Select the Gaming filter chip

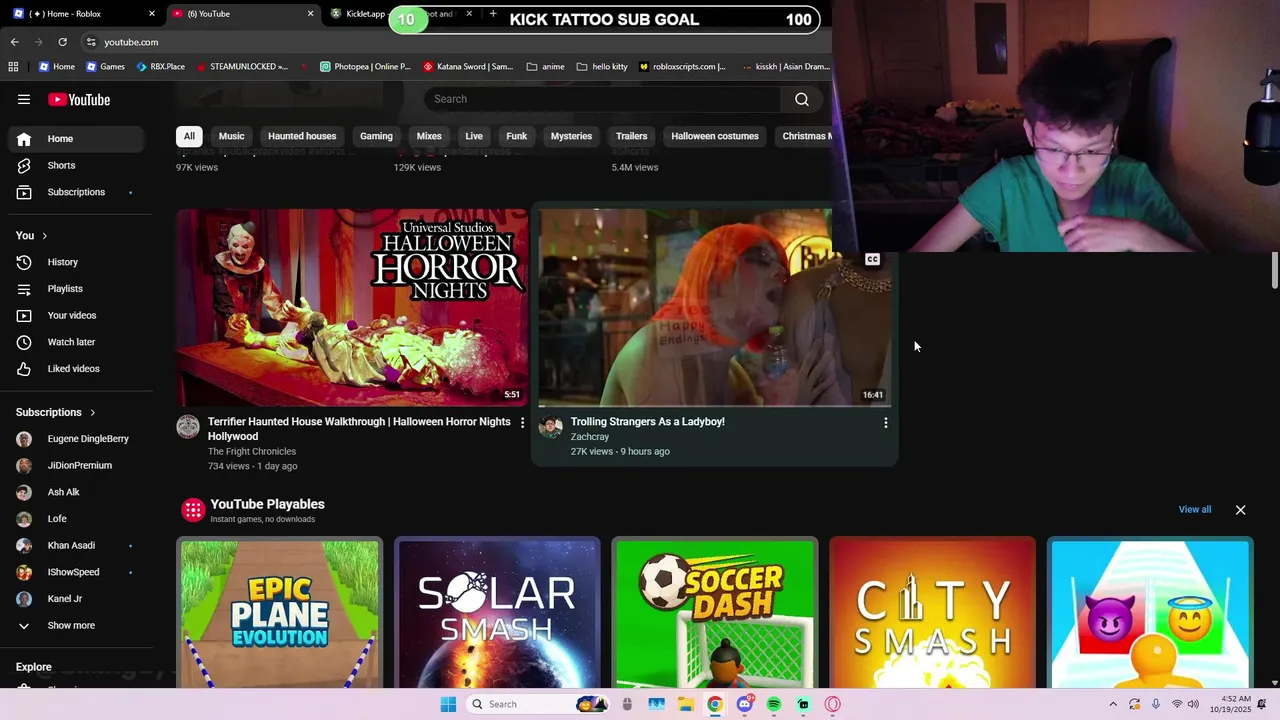[376, 136]
